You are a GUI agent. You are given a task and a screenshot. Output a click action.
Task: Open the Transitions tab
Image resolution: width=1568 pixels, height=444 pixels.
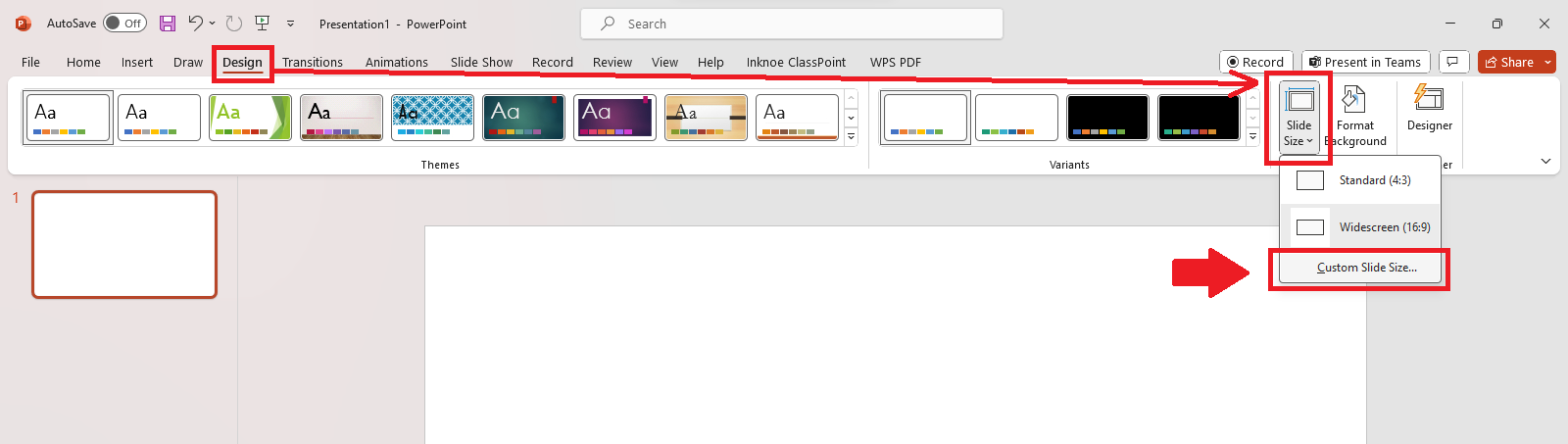[x=313, y=62]
